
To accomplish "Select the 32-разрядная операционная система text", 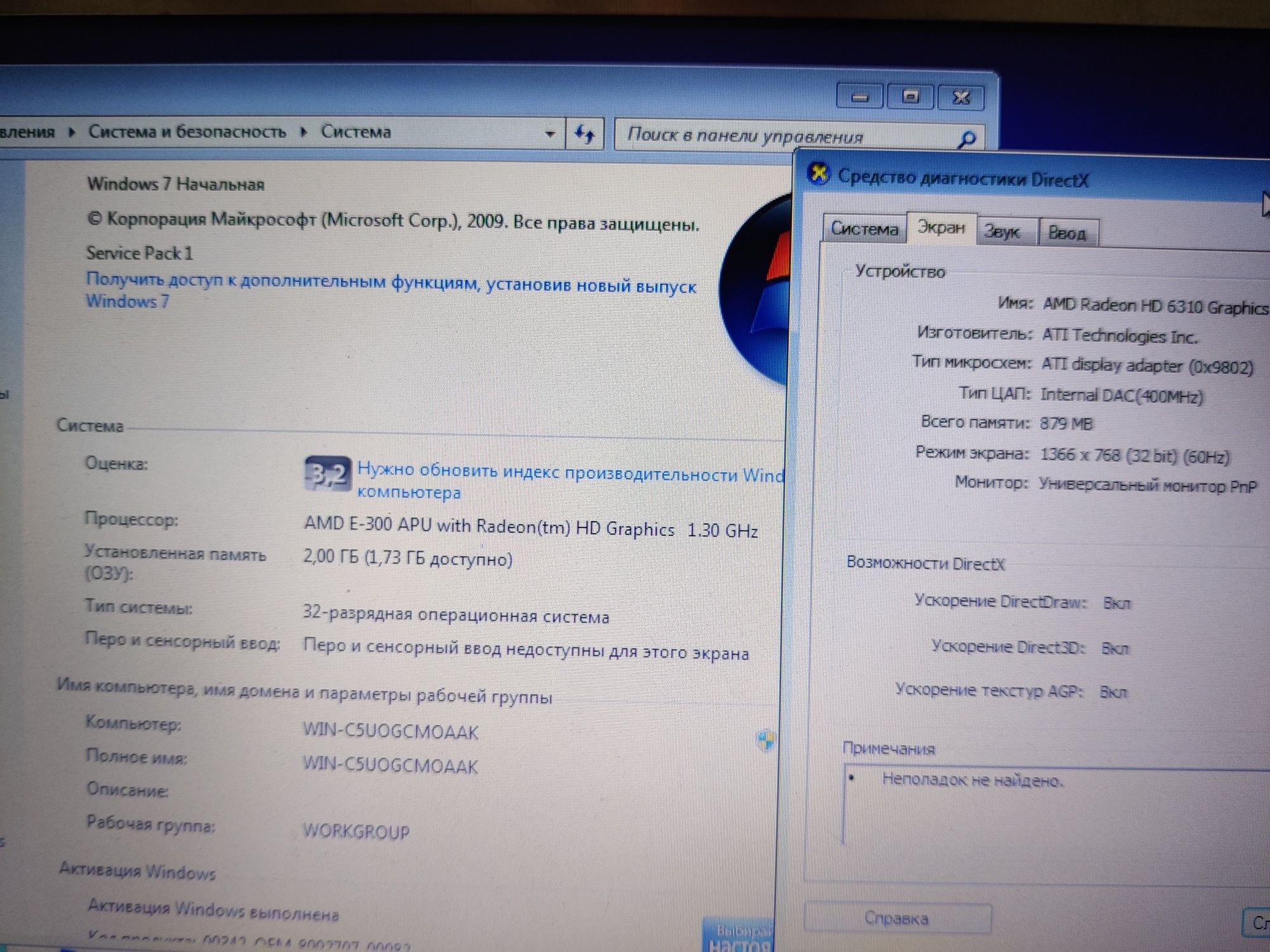I will 456,614.
